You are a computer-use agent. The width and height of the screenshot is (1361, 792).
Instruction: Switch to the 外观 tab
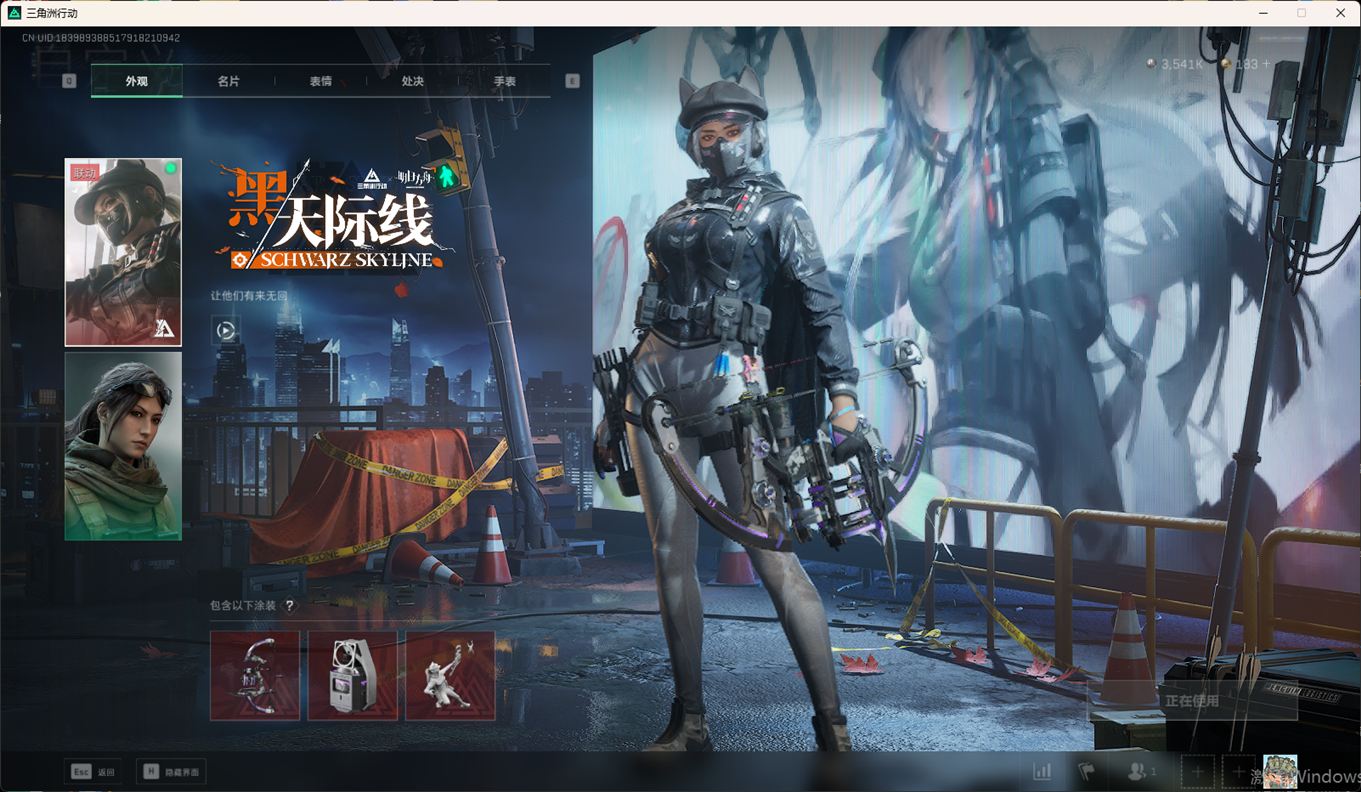(137, 81)
